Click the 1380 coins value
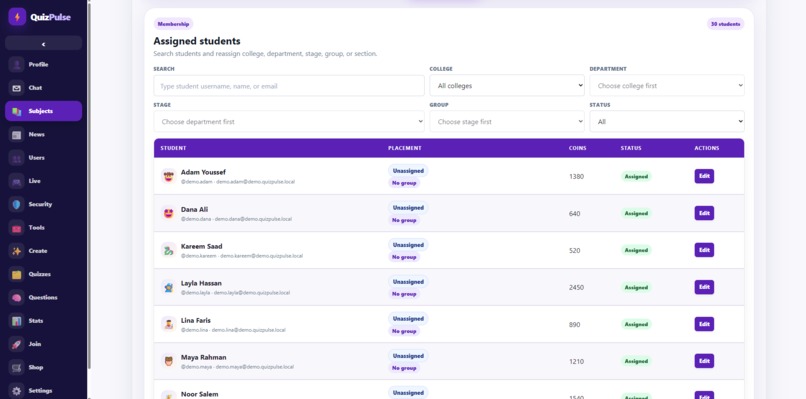806x399 pixels. [576, 176]
